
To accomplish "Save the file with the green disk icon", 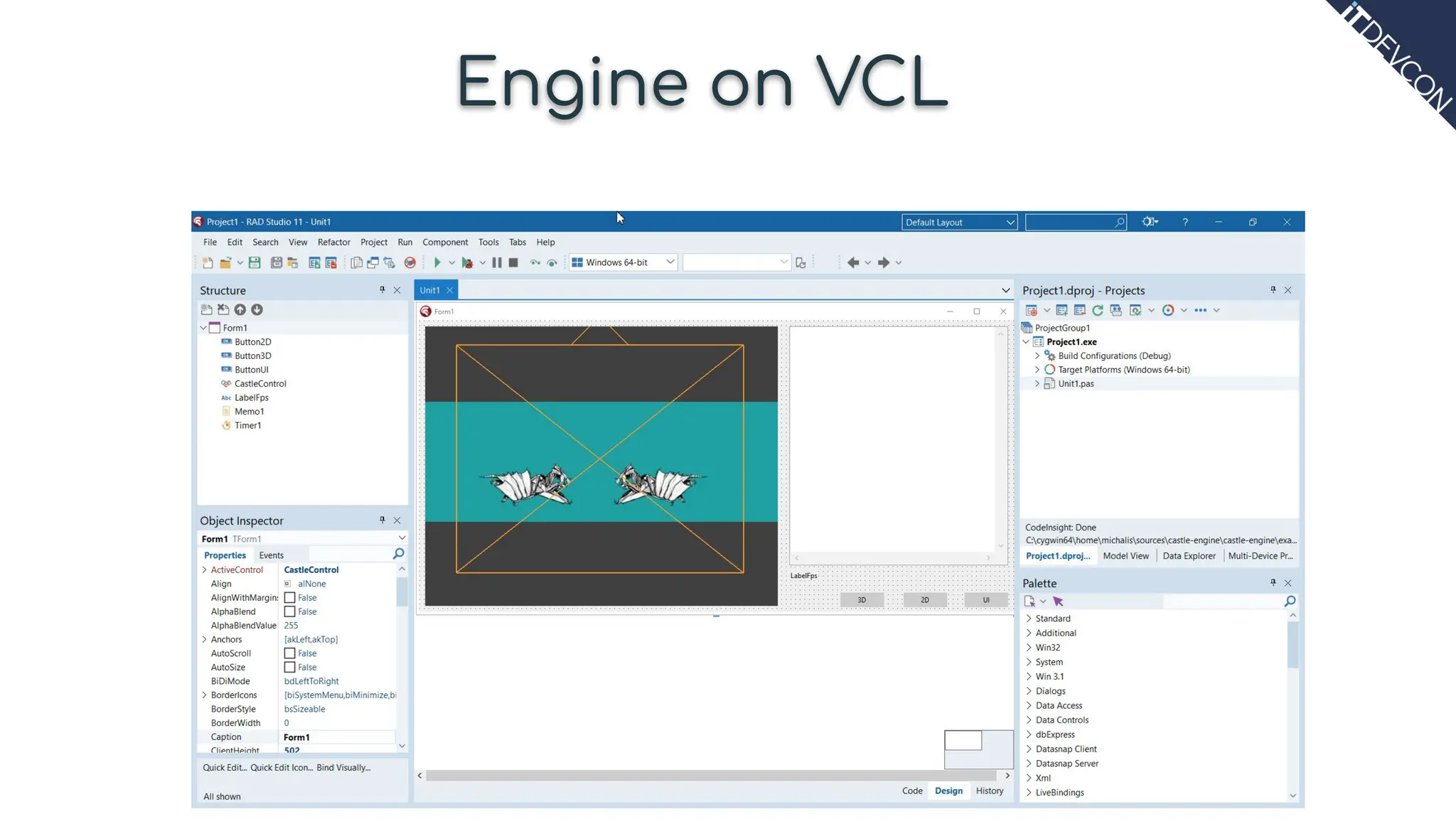I will click(x=255, y=262).
